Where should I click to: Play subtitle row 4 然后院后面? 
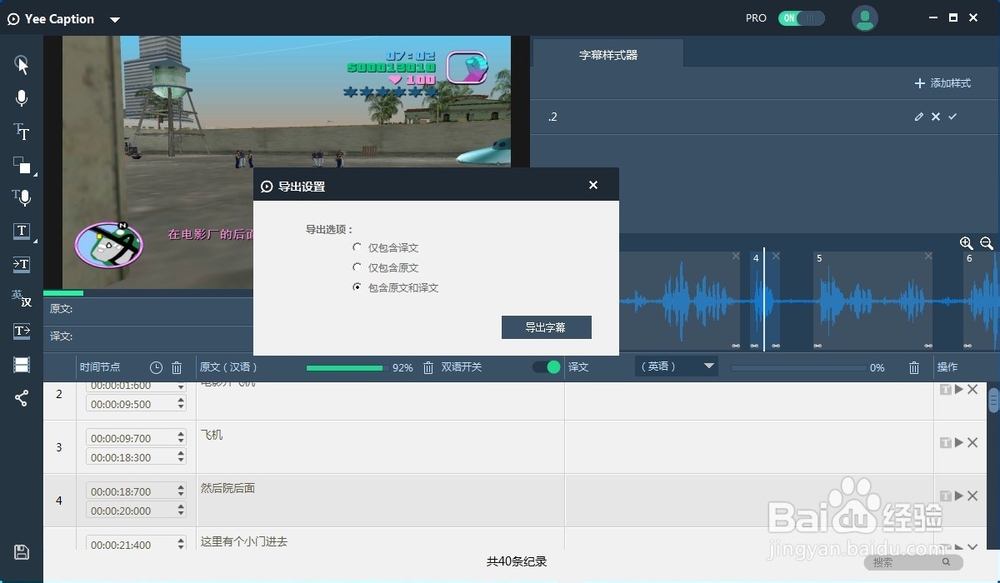tap(959, 496)
